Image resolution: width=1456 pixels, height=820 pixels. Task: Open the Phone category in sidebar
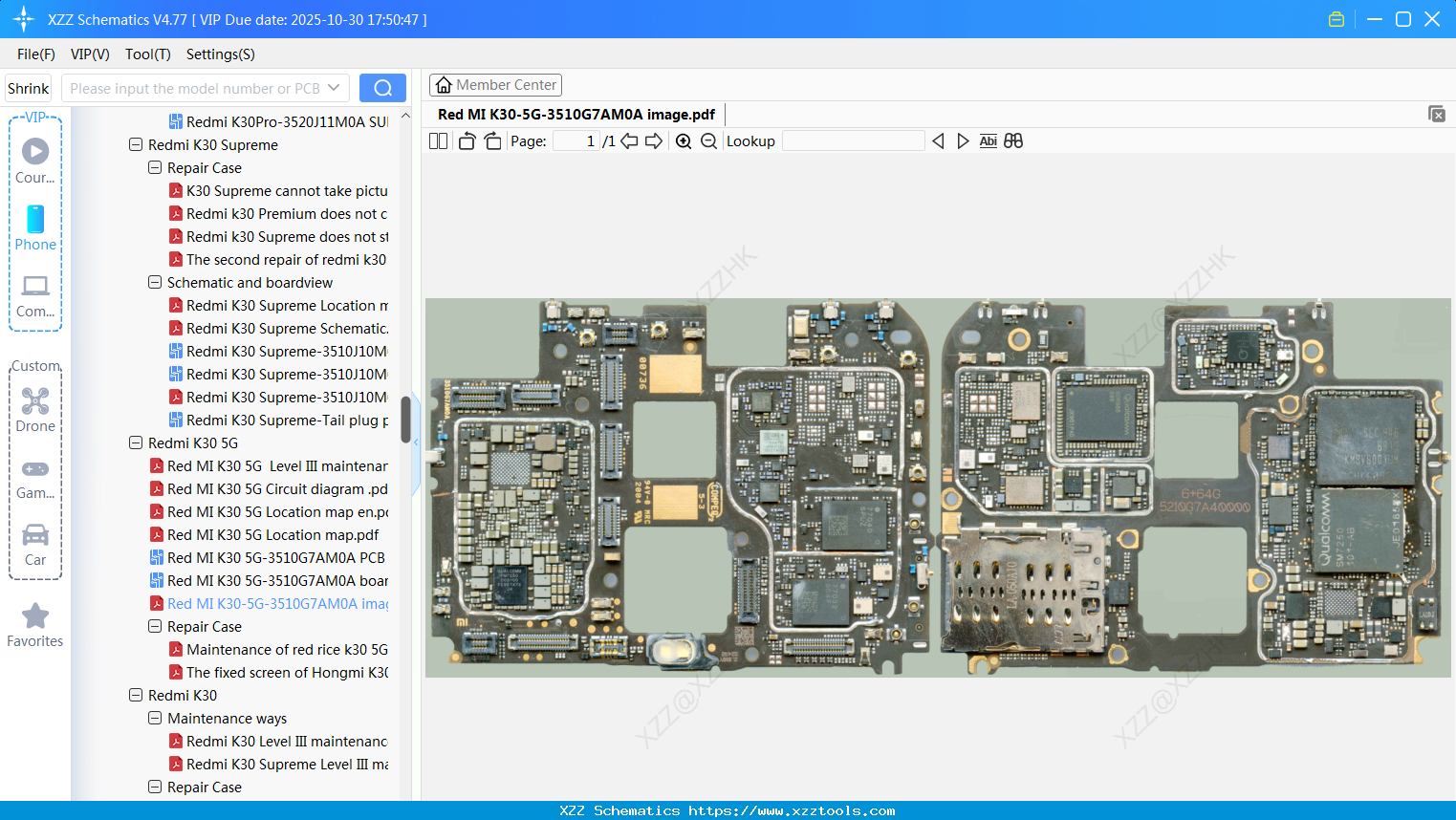pos(35,228)
